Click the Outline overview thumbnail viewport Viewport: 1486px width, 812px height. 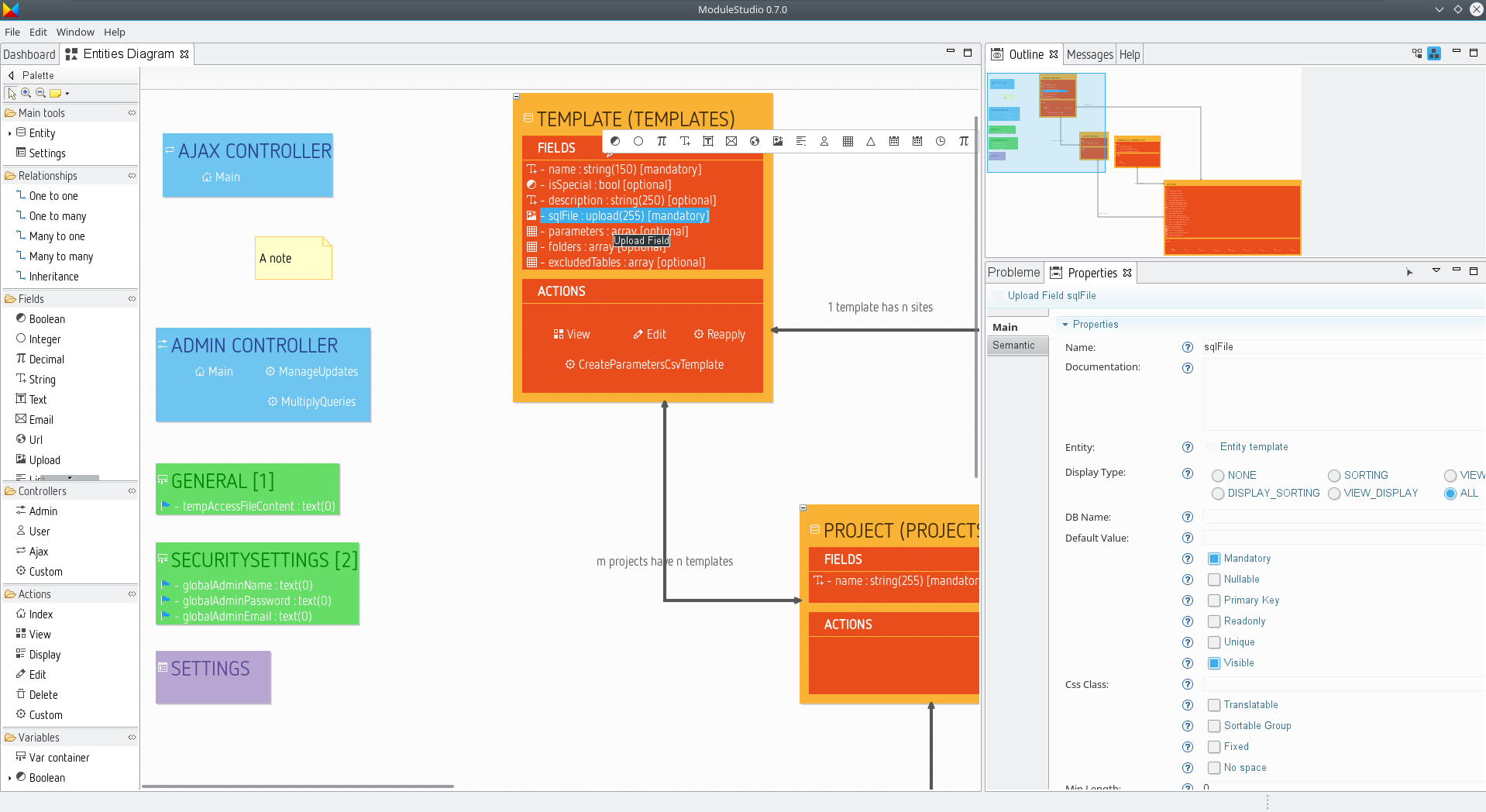[x=1046, y=122]
